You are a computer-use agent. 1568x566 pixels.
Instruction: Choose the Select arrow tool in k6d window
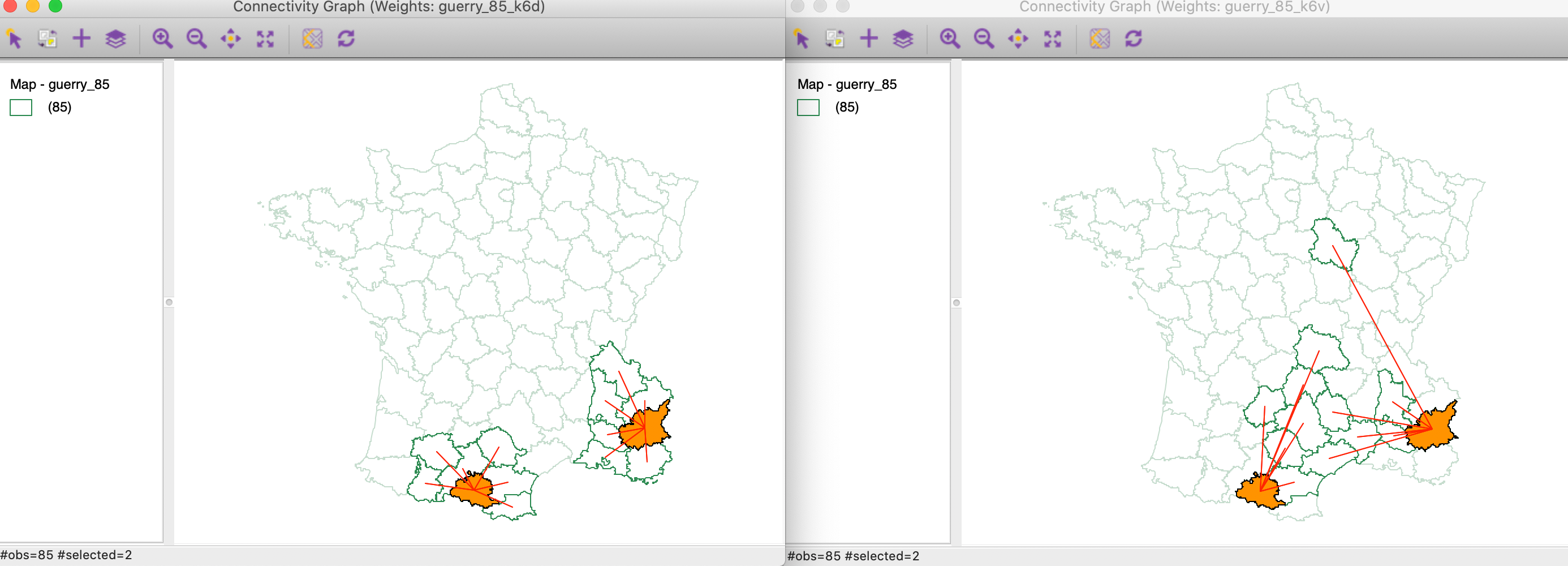pyautogui.click(x=14, y=39)
